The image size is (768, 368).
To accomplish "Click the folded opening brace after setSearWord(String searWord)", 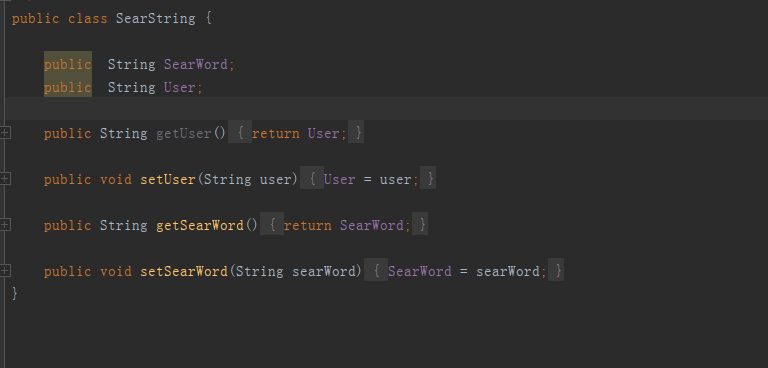I will coord(376,271).
